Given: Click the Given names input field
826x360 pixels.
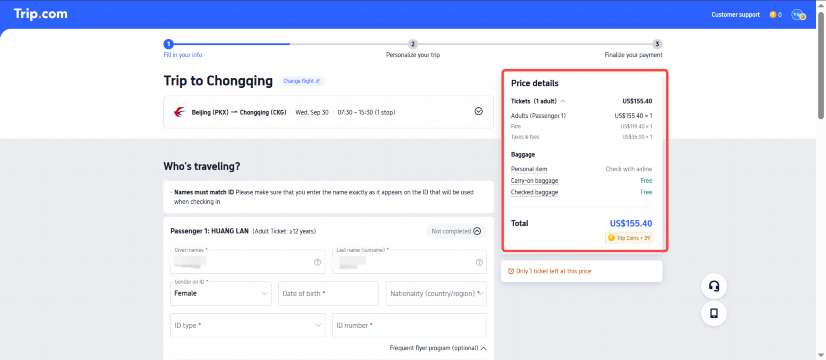Looking at the screenshot, I should [x=248, y=261].
